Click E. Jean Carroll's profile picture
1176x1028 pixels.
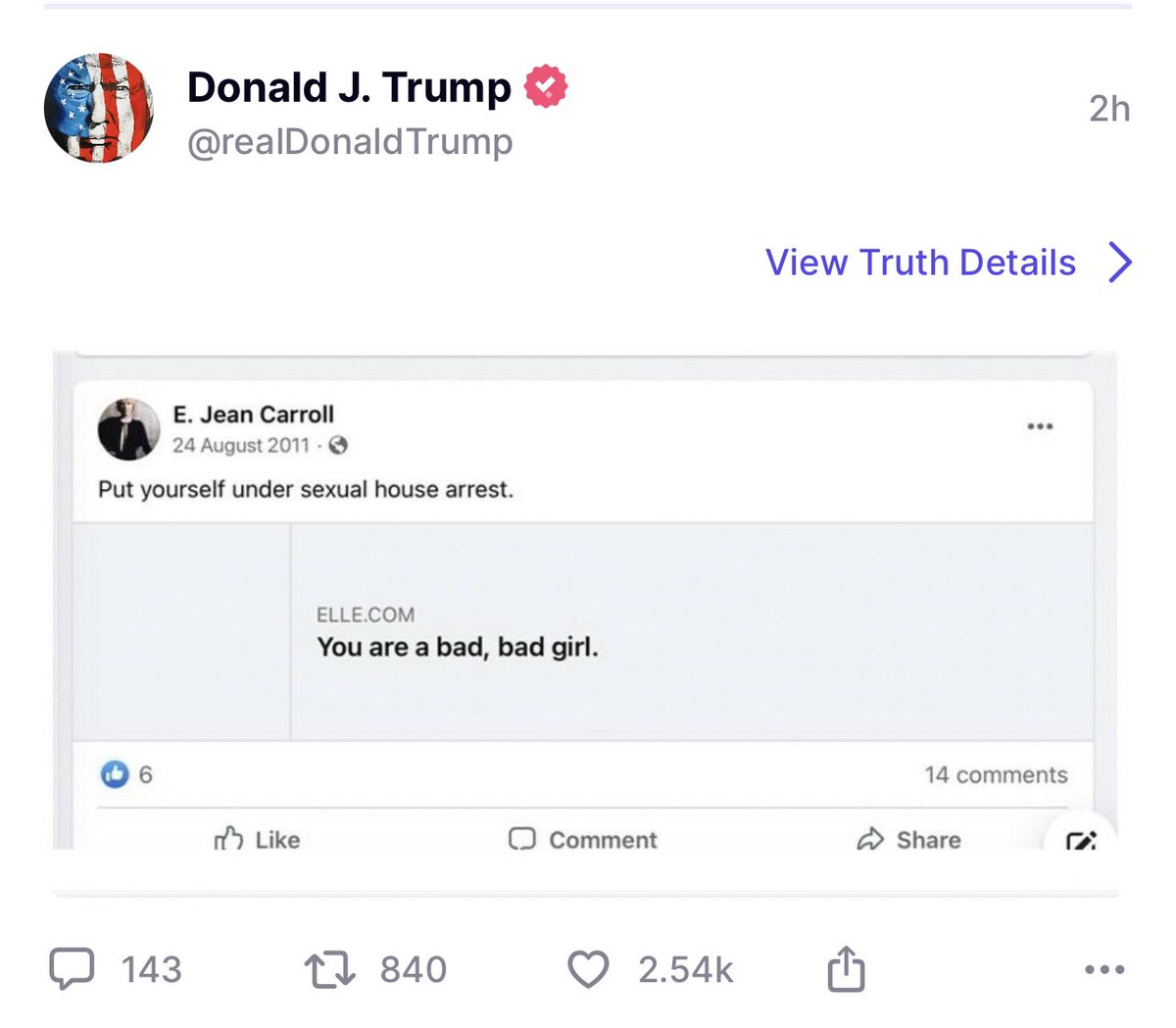(x=128, y=429)
